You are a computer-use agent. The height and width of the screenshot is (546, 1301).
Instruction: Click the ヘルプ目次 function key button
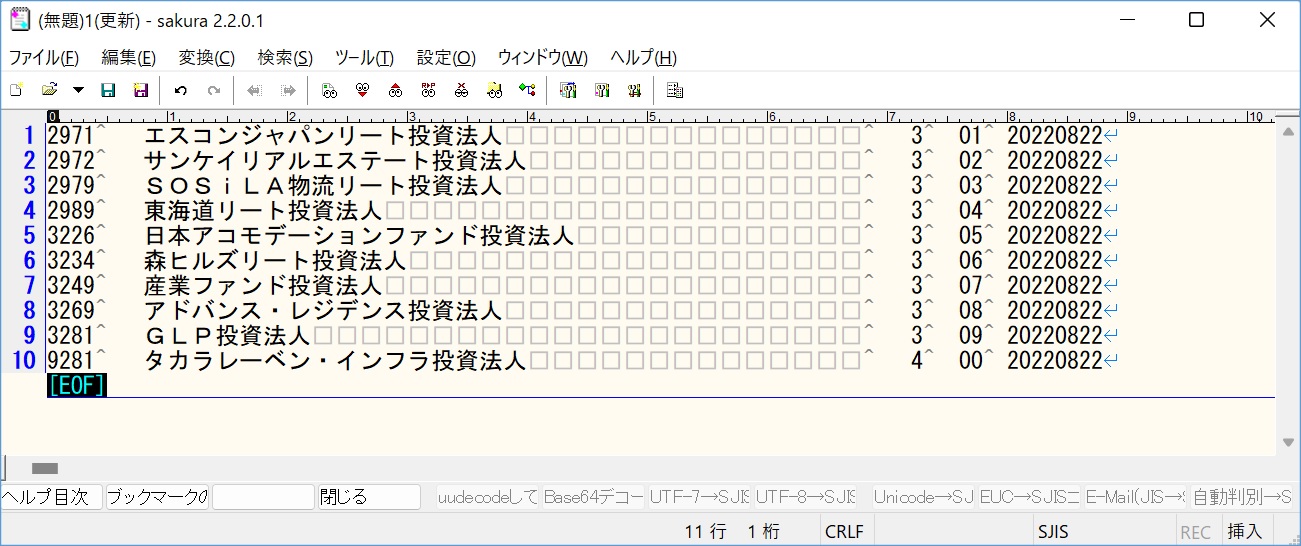[52, 497]
